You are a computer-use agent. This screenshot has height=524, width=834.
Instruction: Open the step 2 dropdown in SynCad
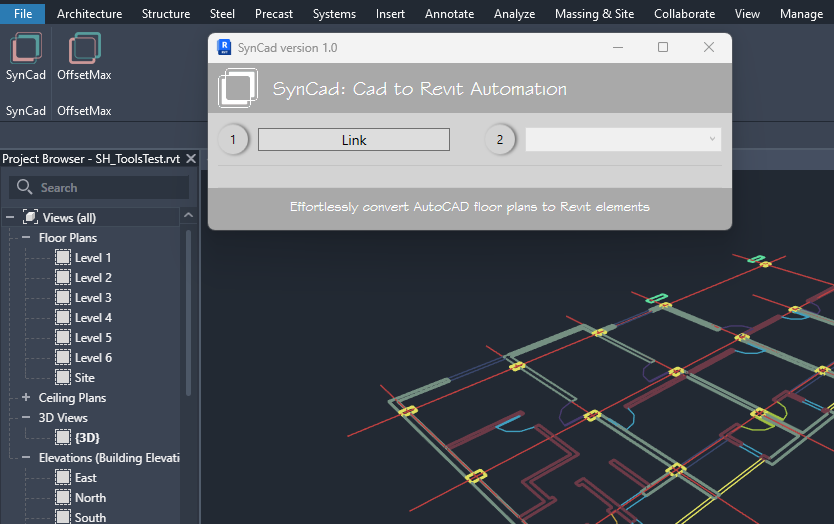(x=623, y=139)
